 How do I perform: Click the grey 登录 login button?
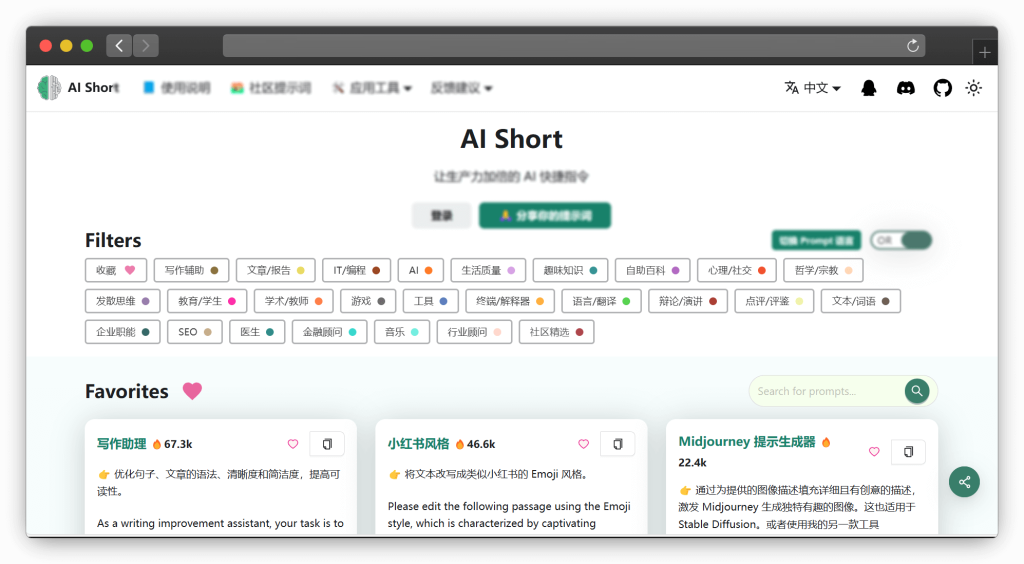pyautogui.click(x=441, y=215)
